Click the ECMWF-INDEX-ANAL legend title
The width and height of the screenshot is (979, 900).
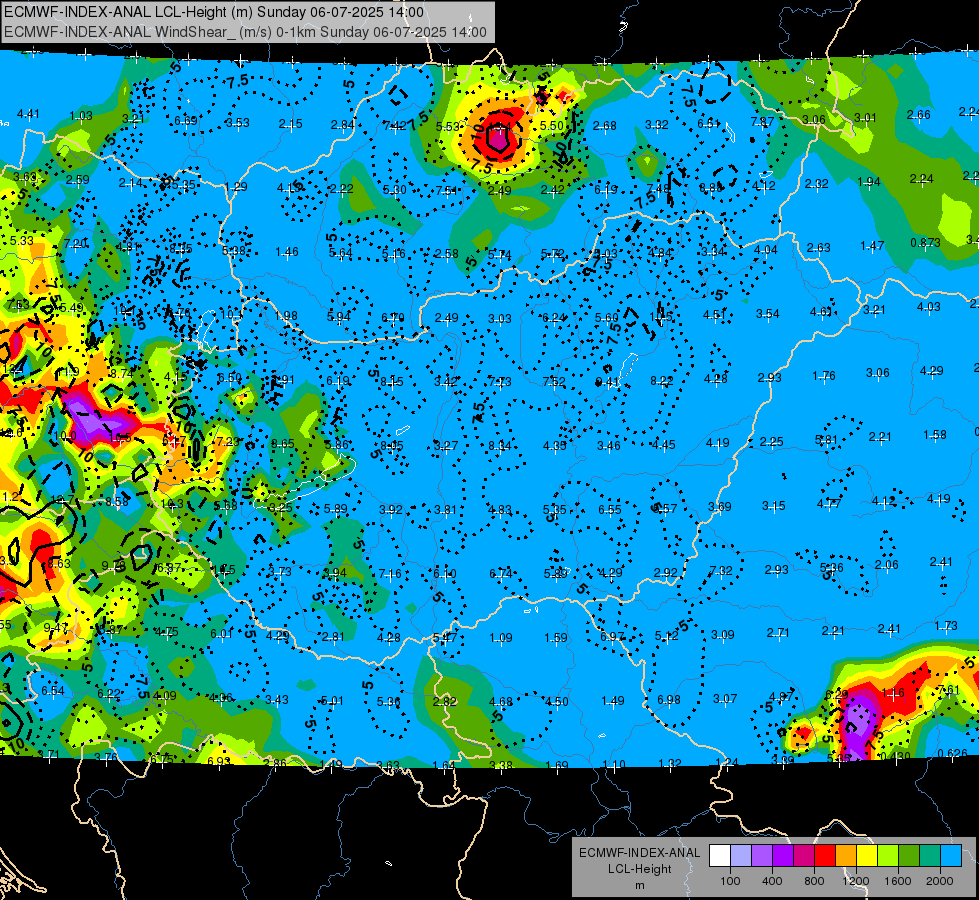(639, 853)
